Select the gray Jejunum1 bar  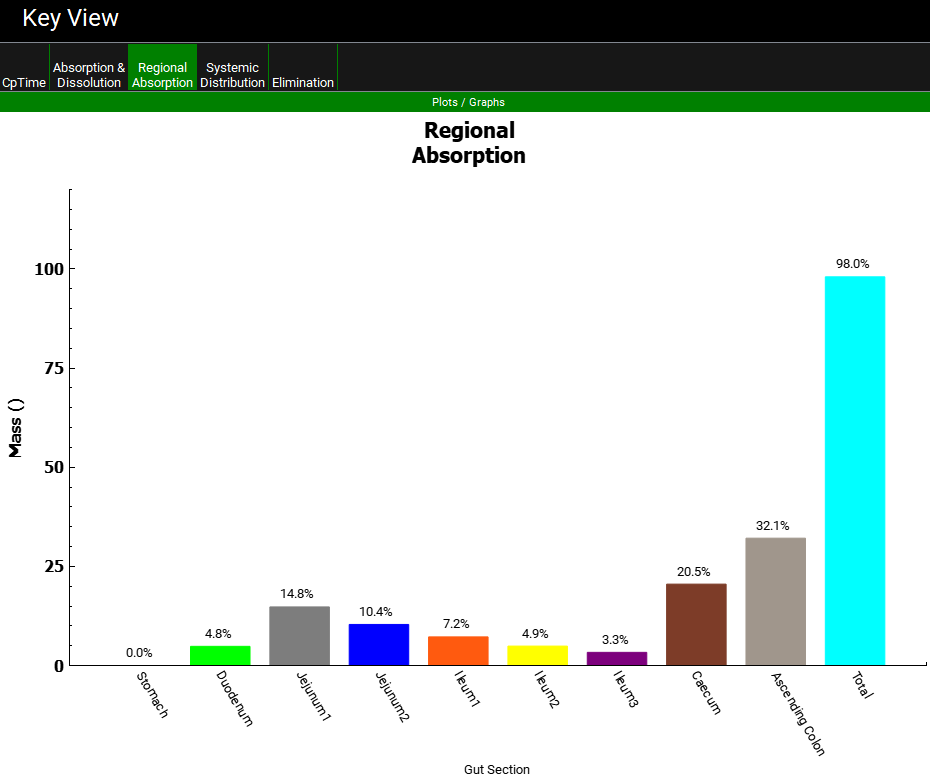coord(299,635)
